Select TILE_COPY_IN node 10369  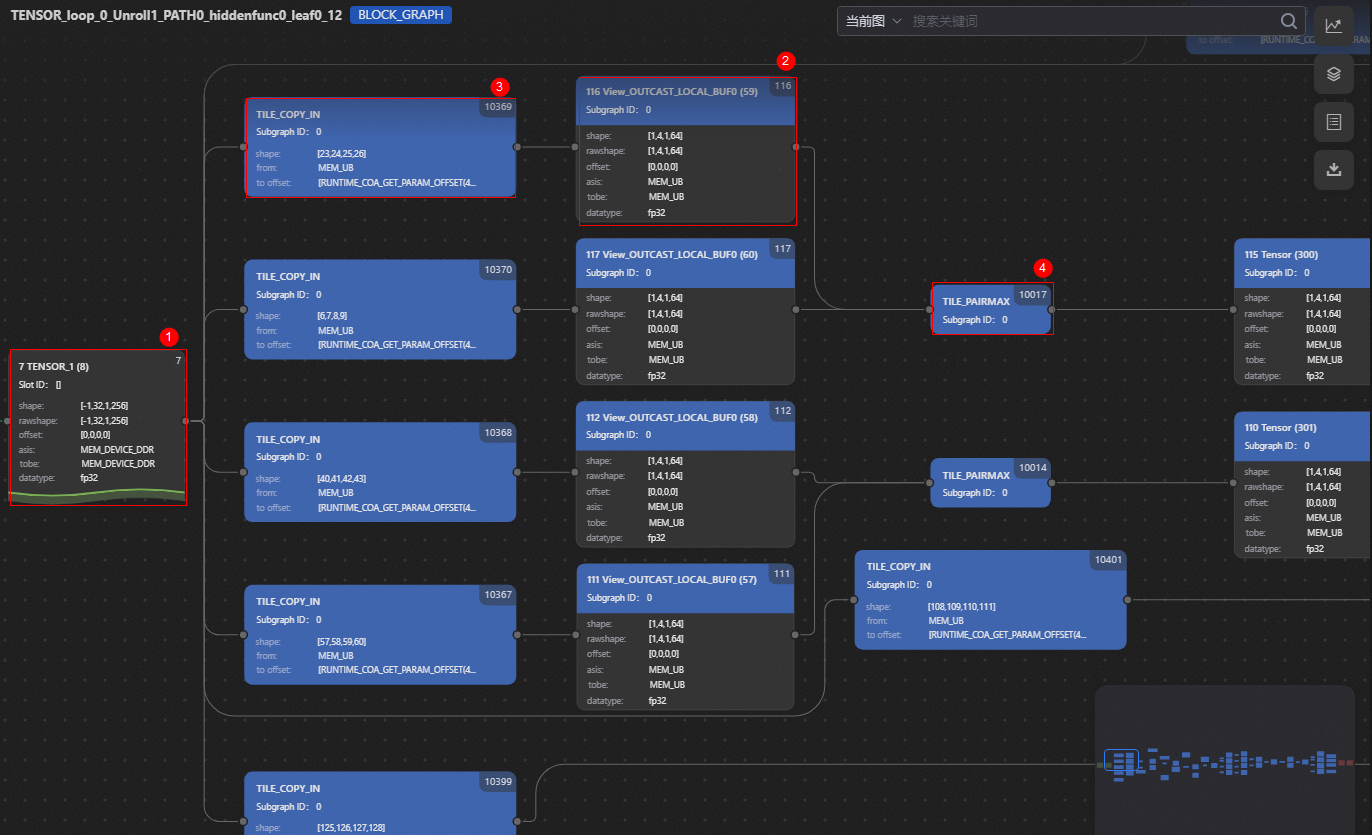click(x=380, y=148)
